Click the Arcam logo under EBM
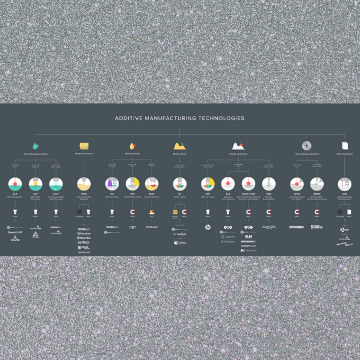 pos(269,227)
